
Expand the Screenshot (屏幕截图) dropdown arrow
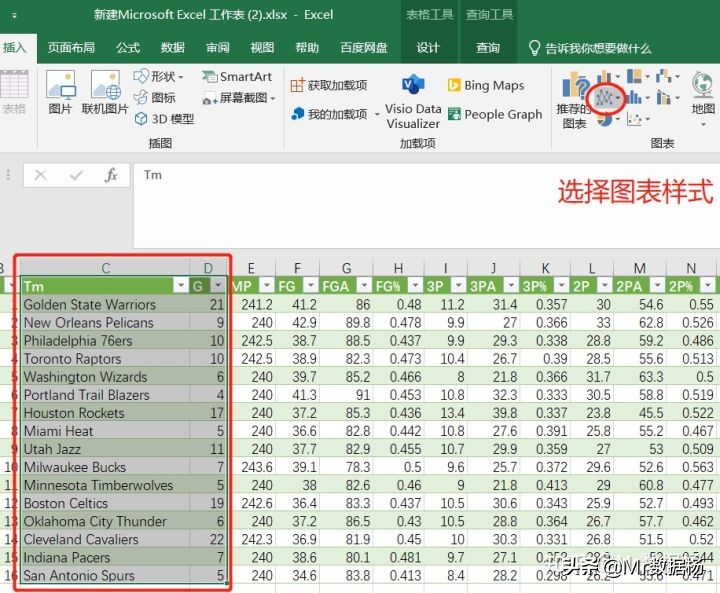tap(273, 98)
